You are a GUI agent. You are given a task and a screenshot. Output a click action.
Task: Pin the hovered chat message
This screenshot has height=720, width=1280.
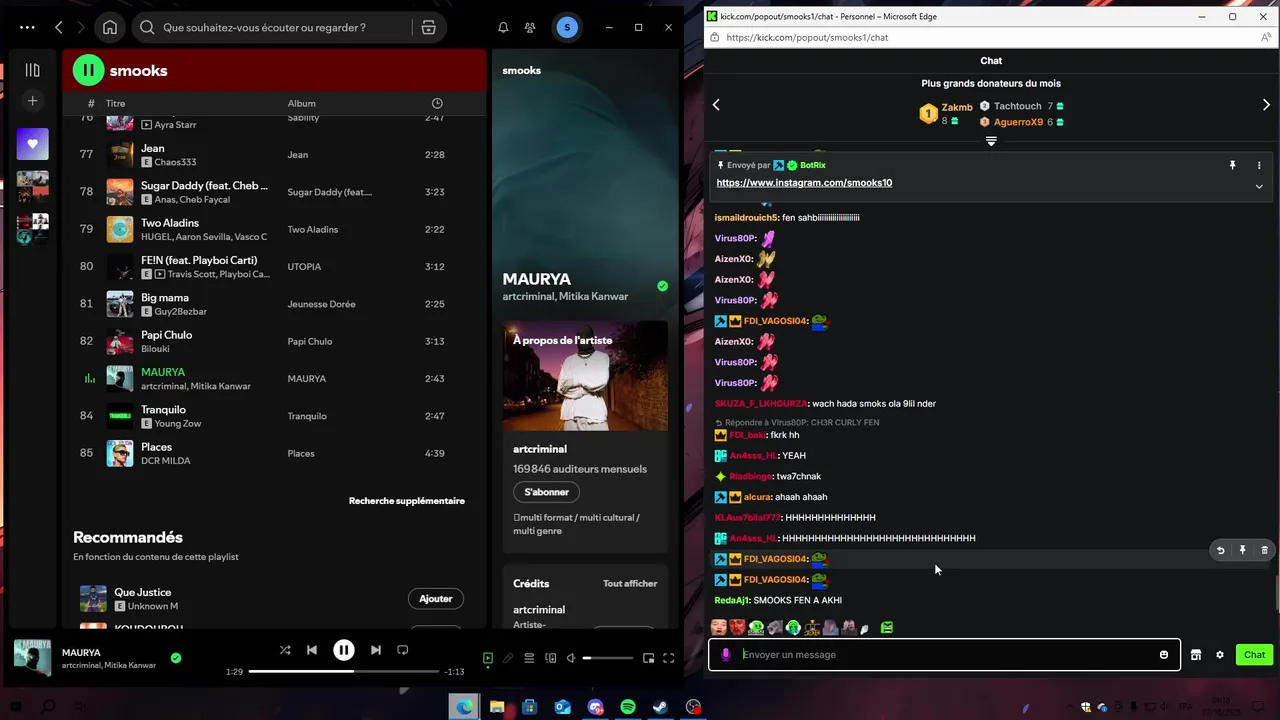(1242, 550)
